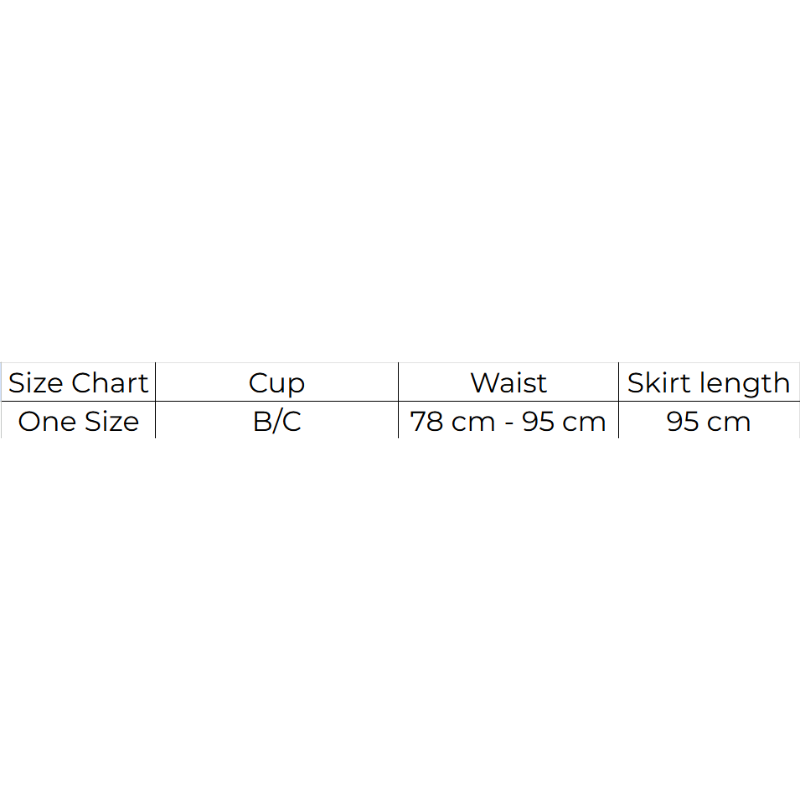Click the B/C cup value cell

coord(277,420)
